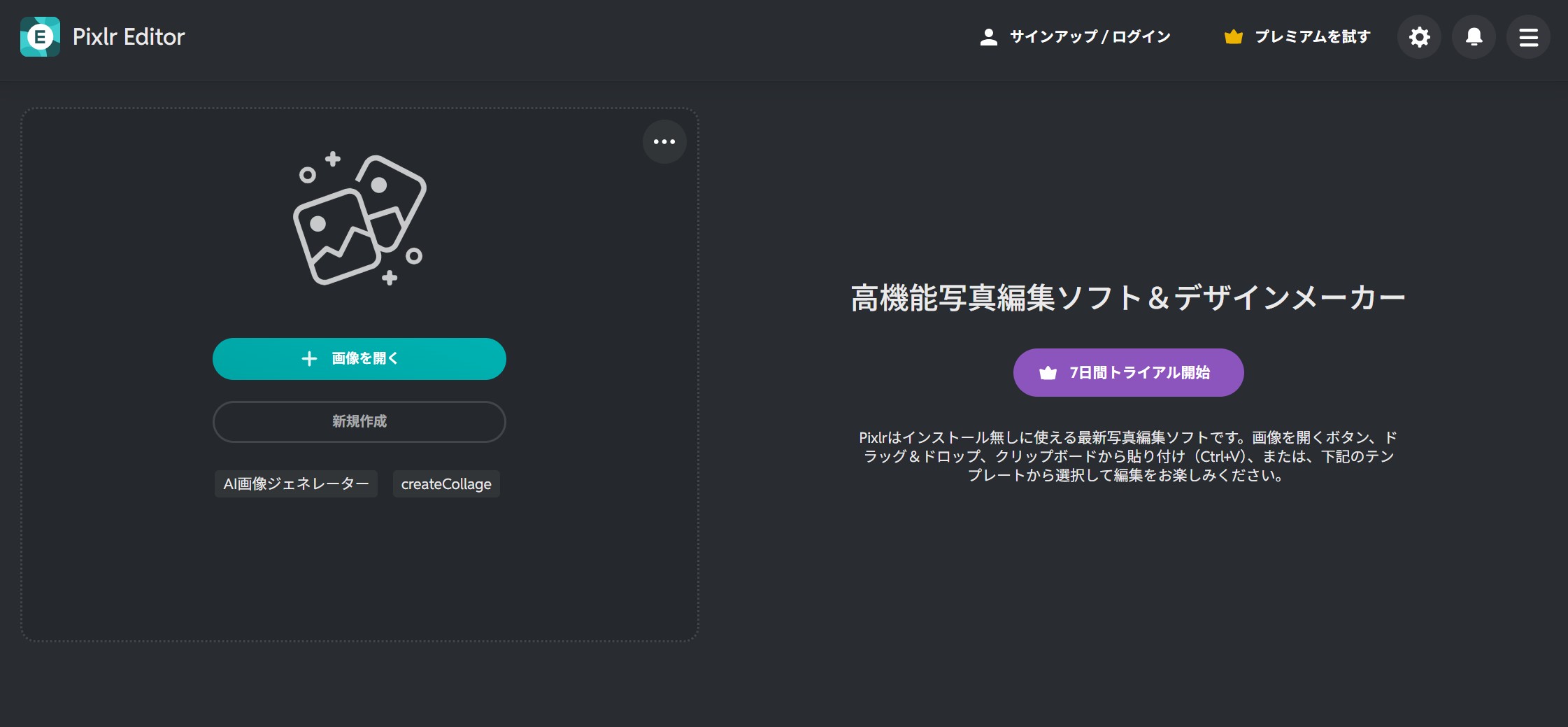Launch the AI画像ジェネレーター option
Screen dimensions: 1568x727
296,484
